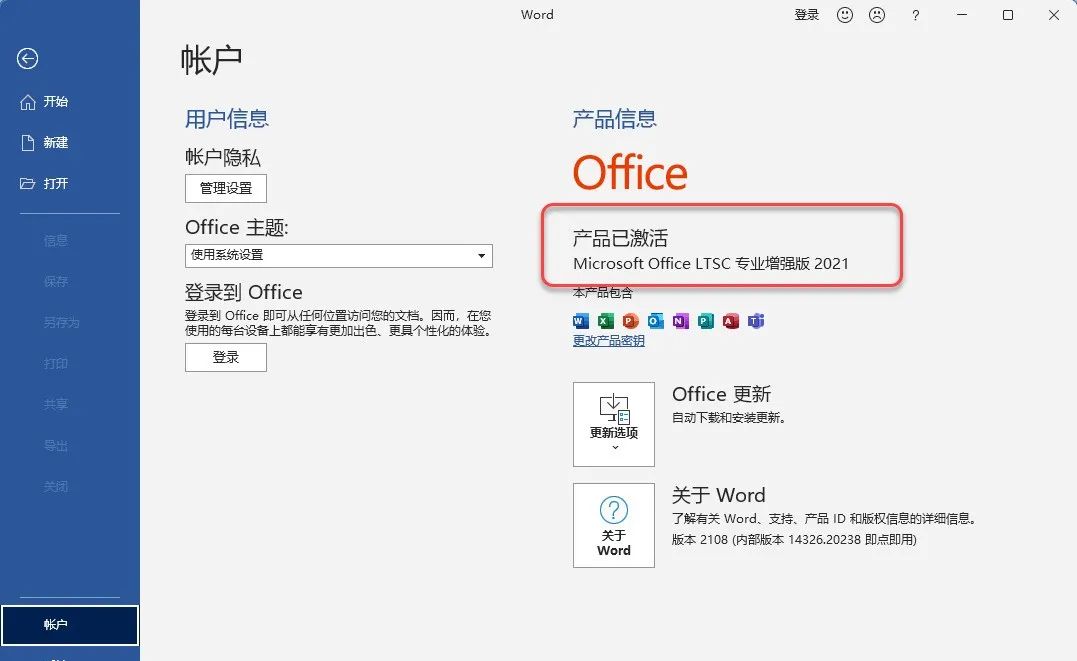
Task: Click the Teams app icon
Action: [756, 321]
